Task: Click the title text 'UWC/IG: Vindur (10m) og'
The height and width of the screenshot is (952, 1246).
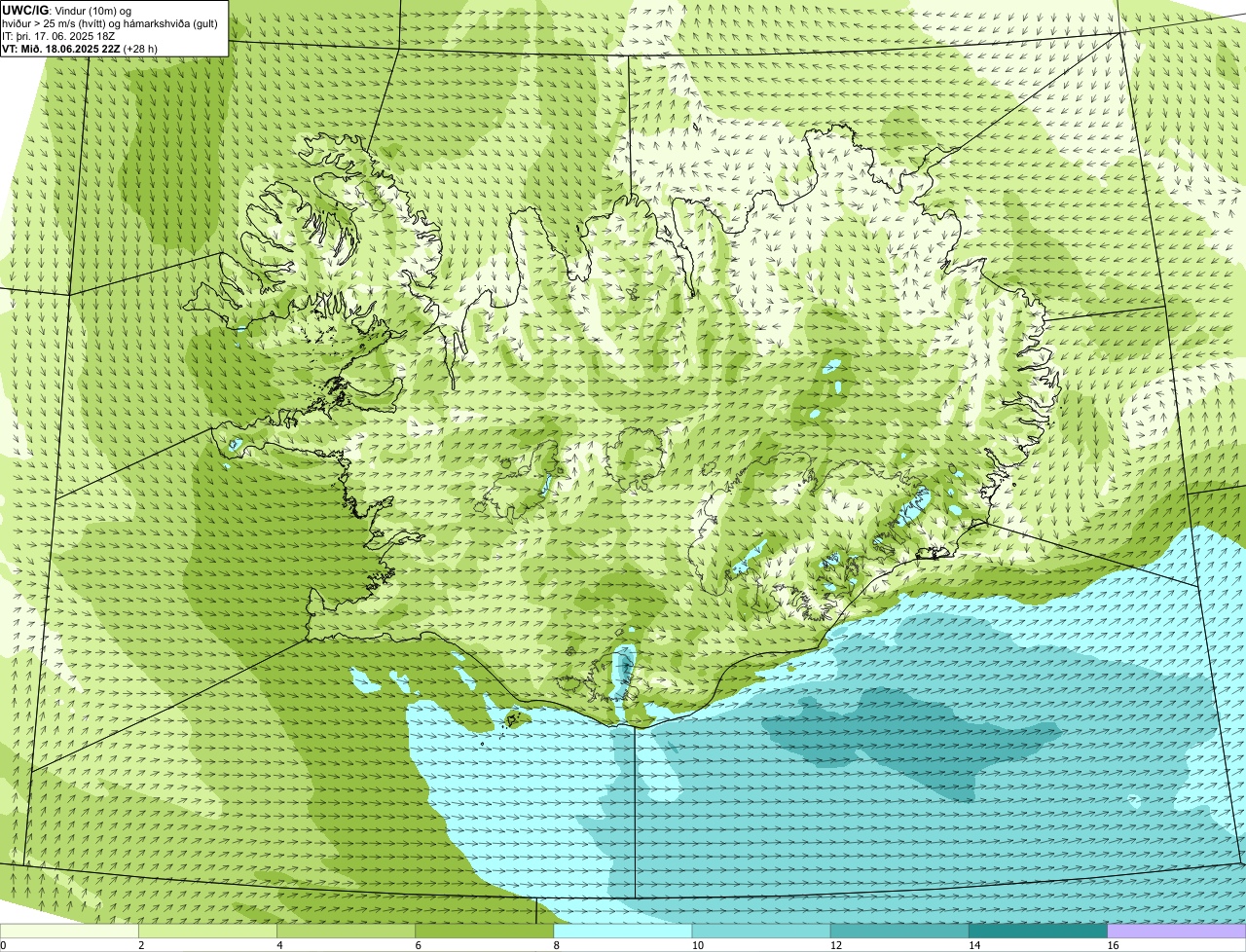Action: click(67, 10)
